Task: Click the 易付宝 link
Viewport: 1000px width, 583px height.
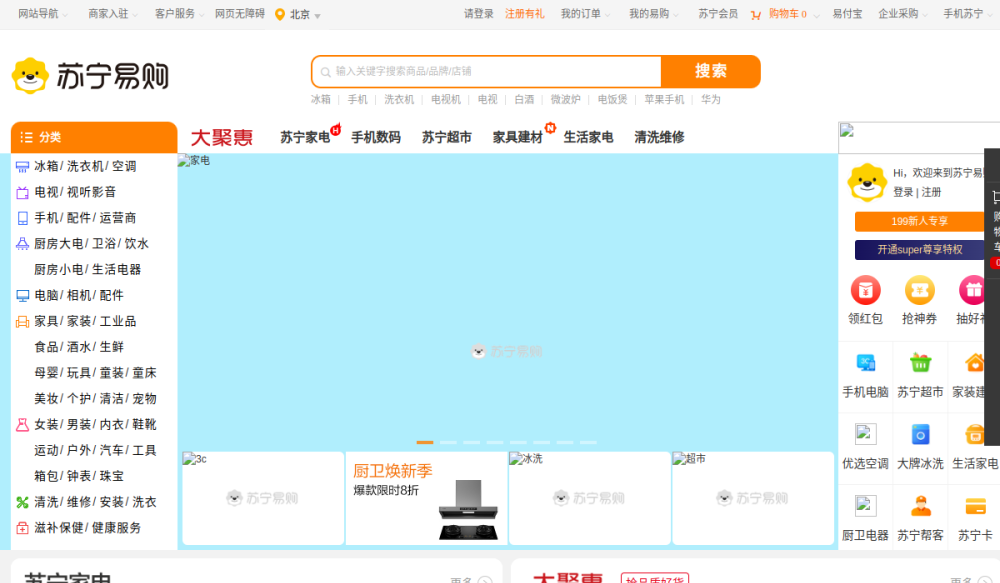Action: point(848,14)
